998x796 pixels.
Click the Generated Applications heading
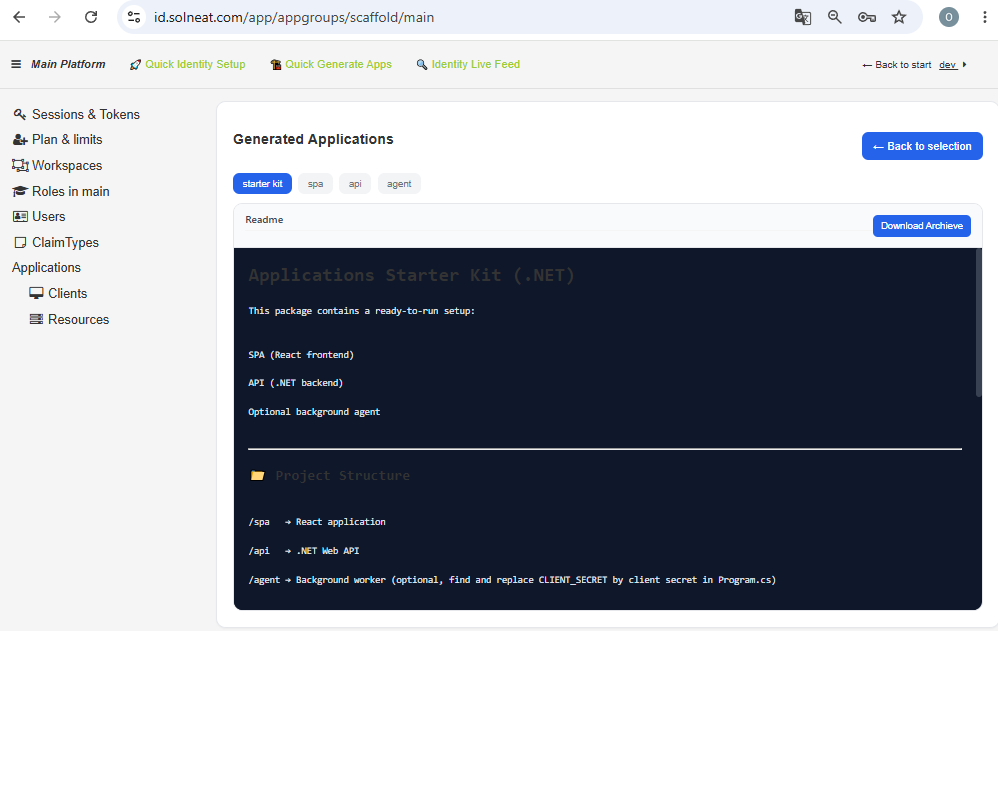click(x=313, y=139)
